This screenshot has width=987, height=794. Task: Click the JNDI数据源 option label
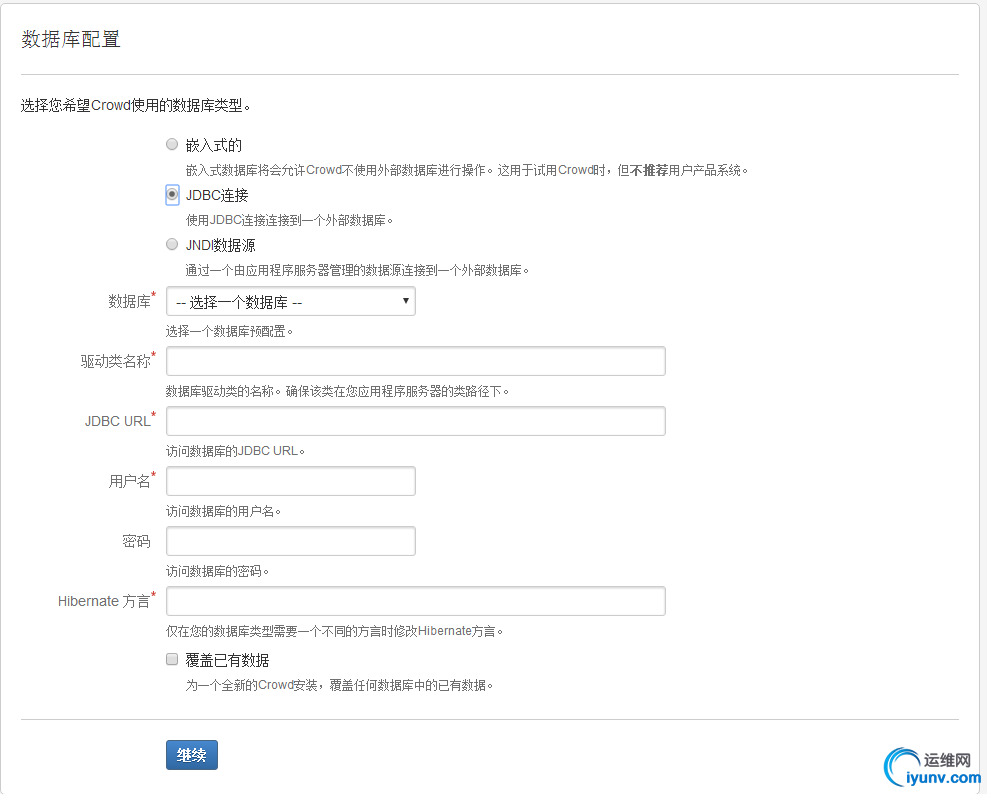coord(220,246)
